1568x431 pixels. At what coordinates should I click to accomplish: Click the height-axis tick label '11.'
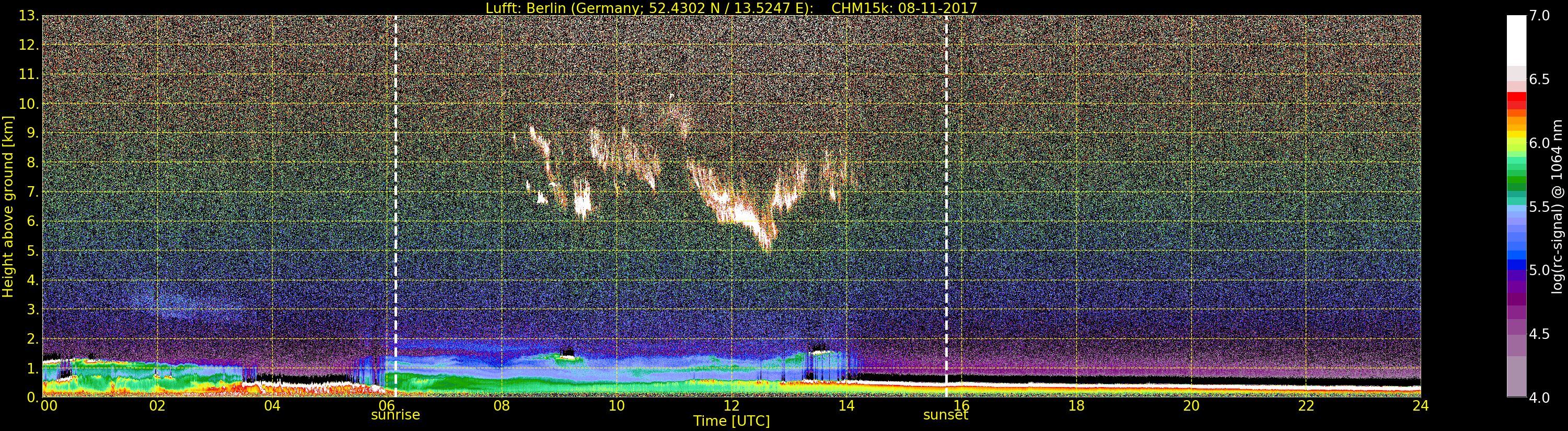(29, 74)
